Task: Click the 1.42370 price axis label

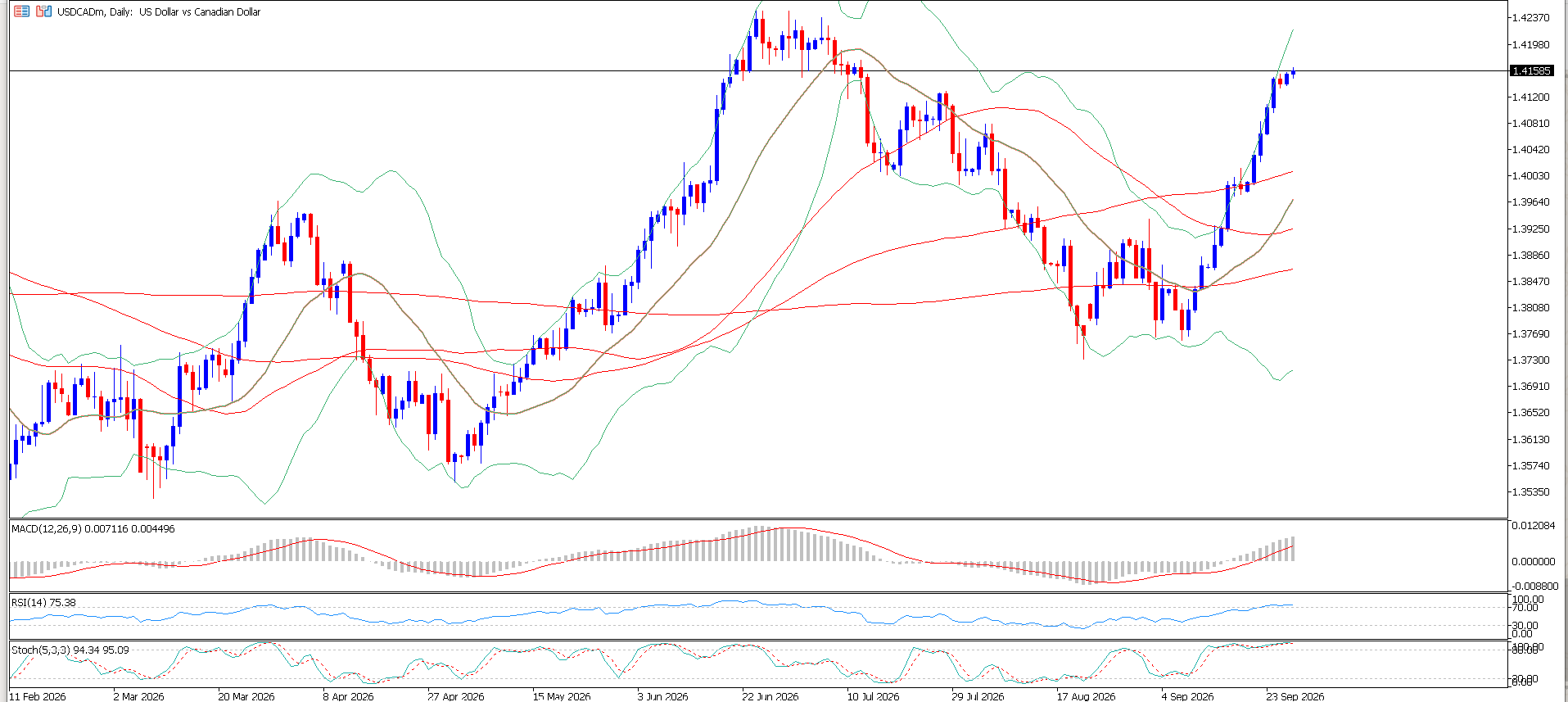Action: (1531, 18)
